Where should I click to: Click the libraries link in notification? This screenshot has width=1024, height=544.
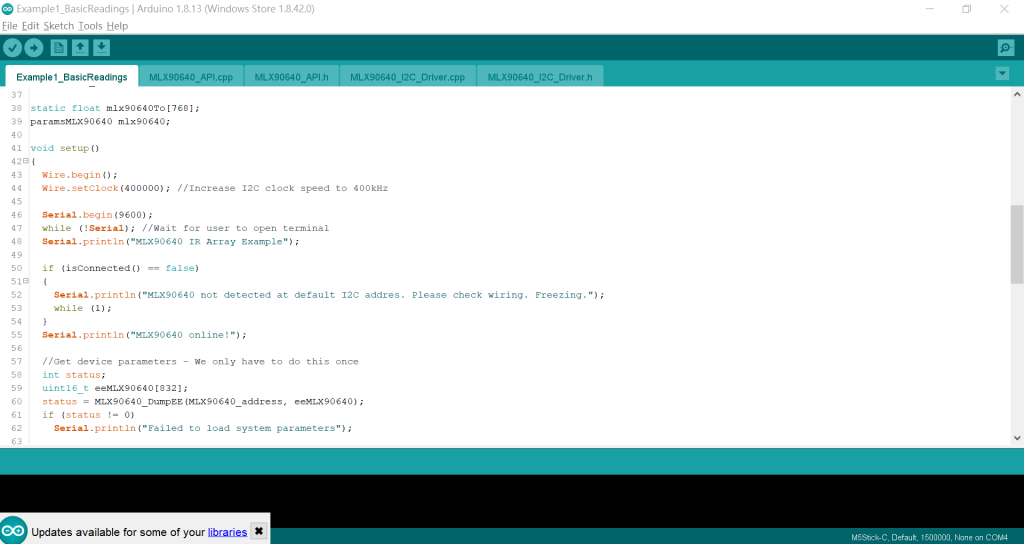pyautogui.click(x=227, y=532)
